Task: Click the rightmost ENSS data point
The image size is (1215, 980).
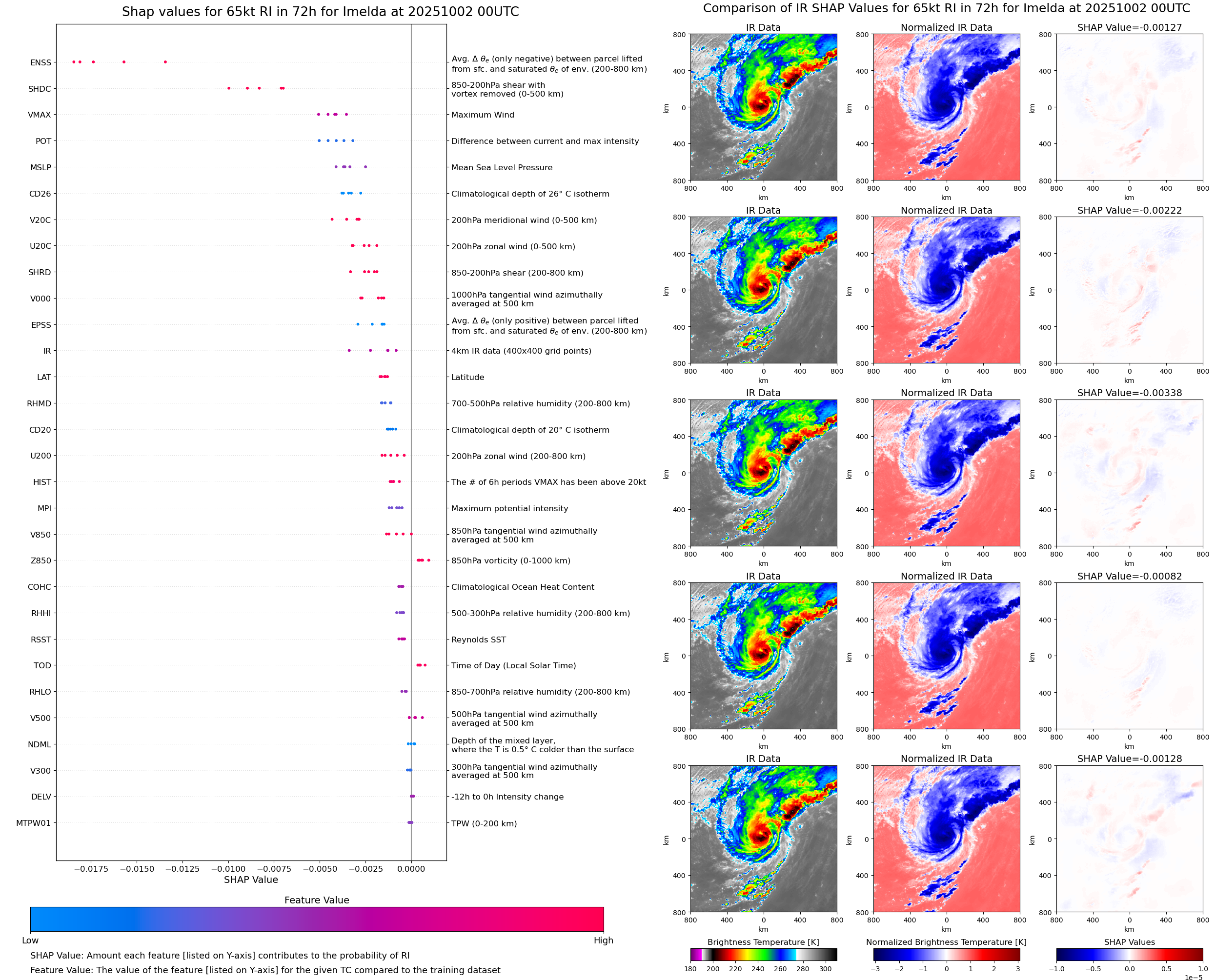Action: tap(165, 62)
